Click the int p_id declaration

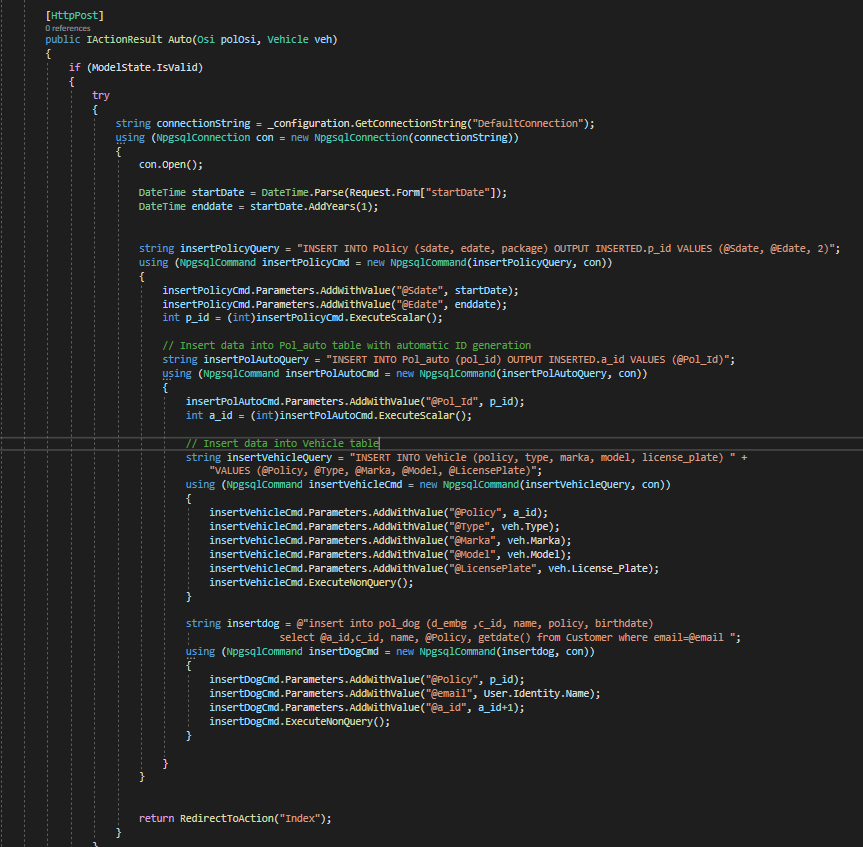pyautogui.click(x=182, y=318)
